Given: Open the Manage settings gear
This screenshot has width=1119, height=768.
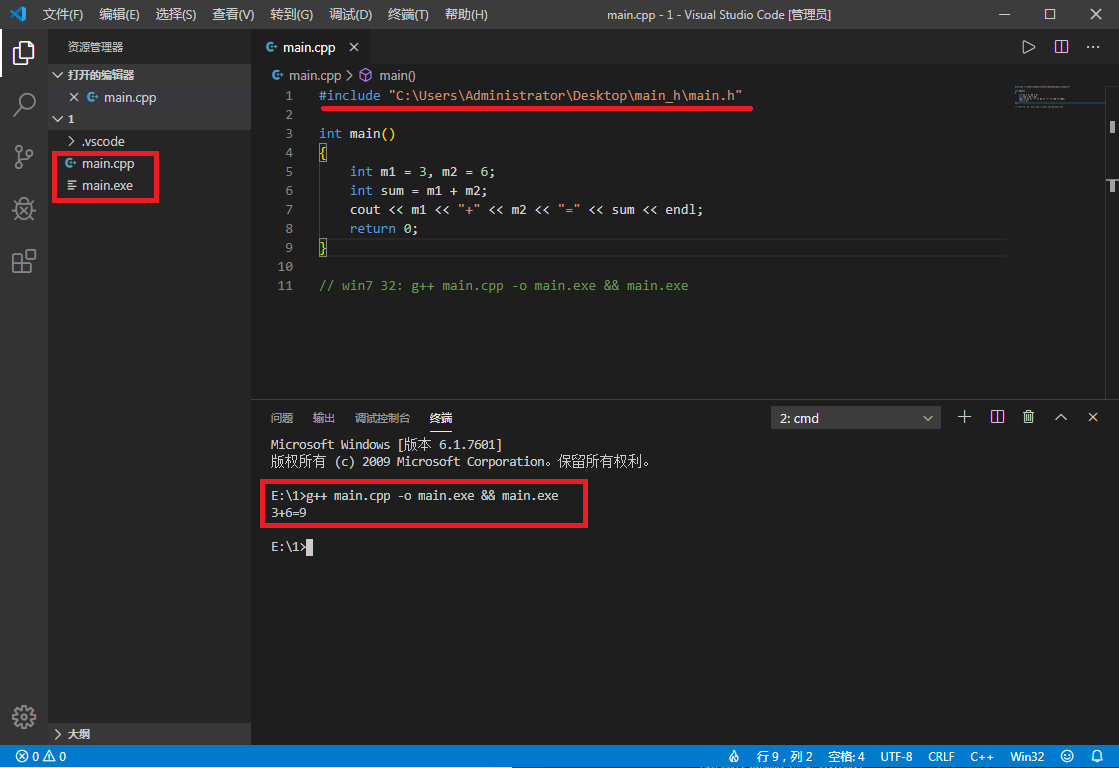Looking at the screenshot, I should 23,716.
